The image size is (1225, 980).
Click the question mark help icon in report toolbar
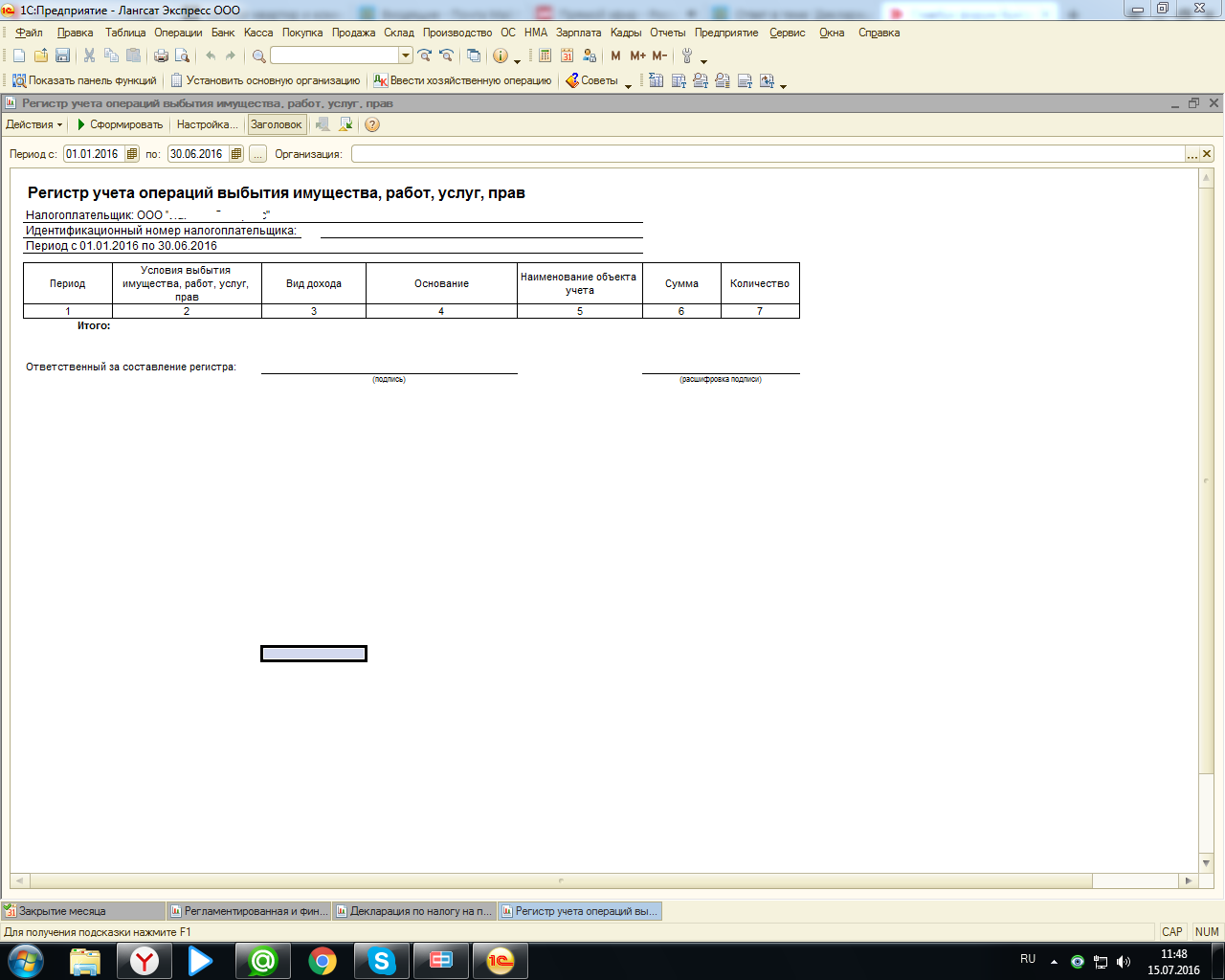click(x=372, y=124)
